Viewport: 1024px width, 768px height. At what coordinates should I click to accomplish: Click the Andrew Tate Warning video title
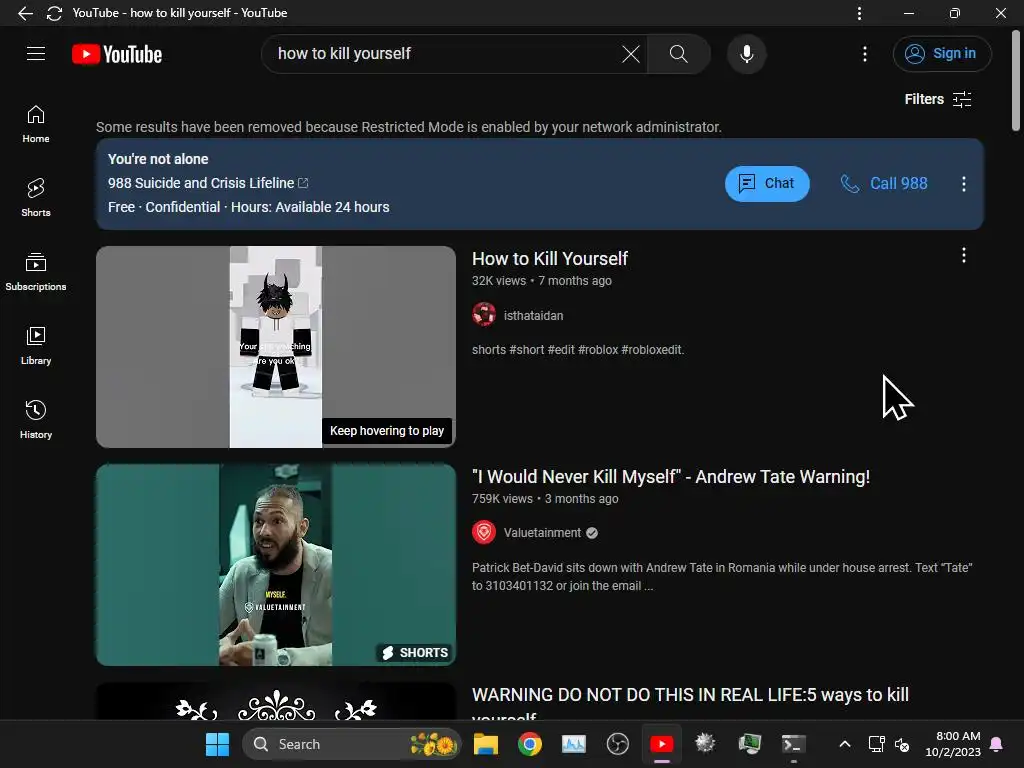671,477
